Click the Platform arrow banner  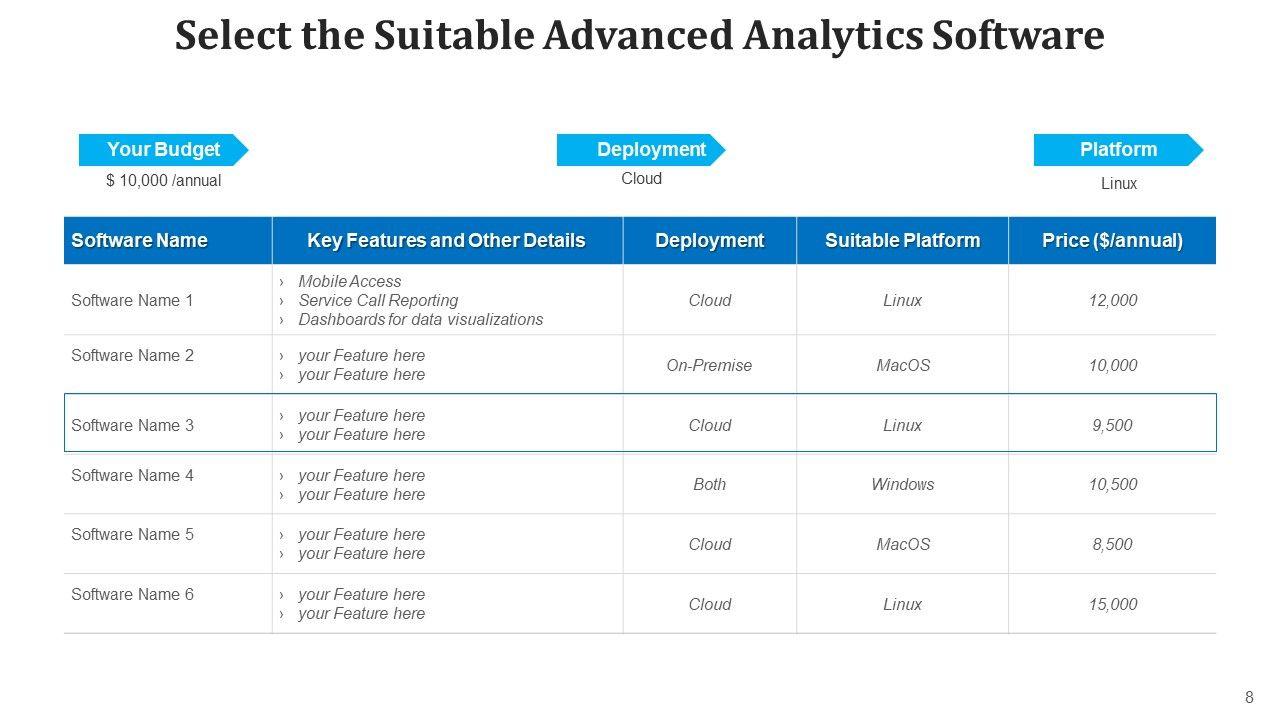1118,150
